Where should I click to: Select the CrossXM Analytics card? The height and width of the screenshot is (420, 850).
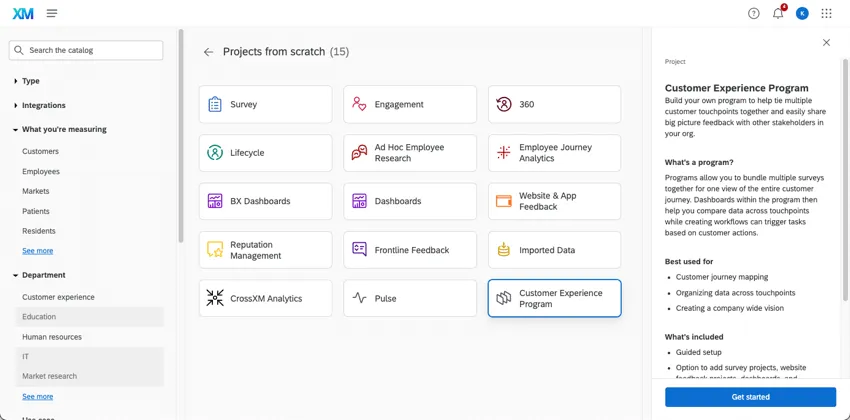tap(265, 298)
